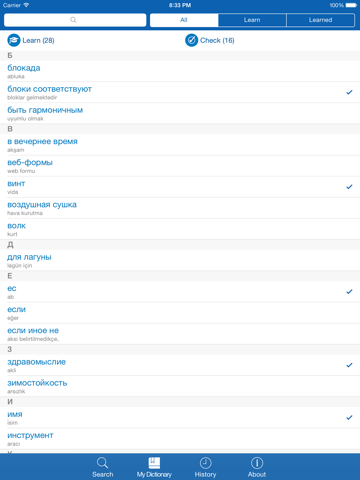
Task: Open the entry если иное не
Action: tap(180, 334)
